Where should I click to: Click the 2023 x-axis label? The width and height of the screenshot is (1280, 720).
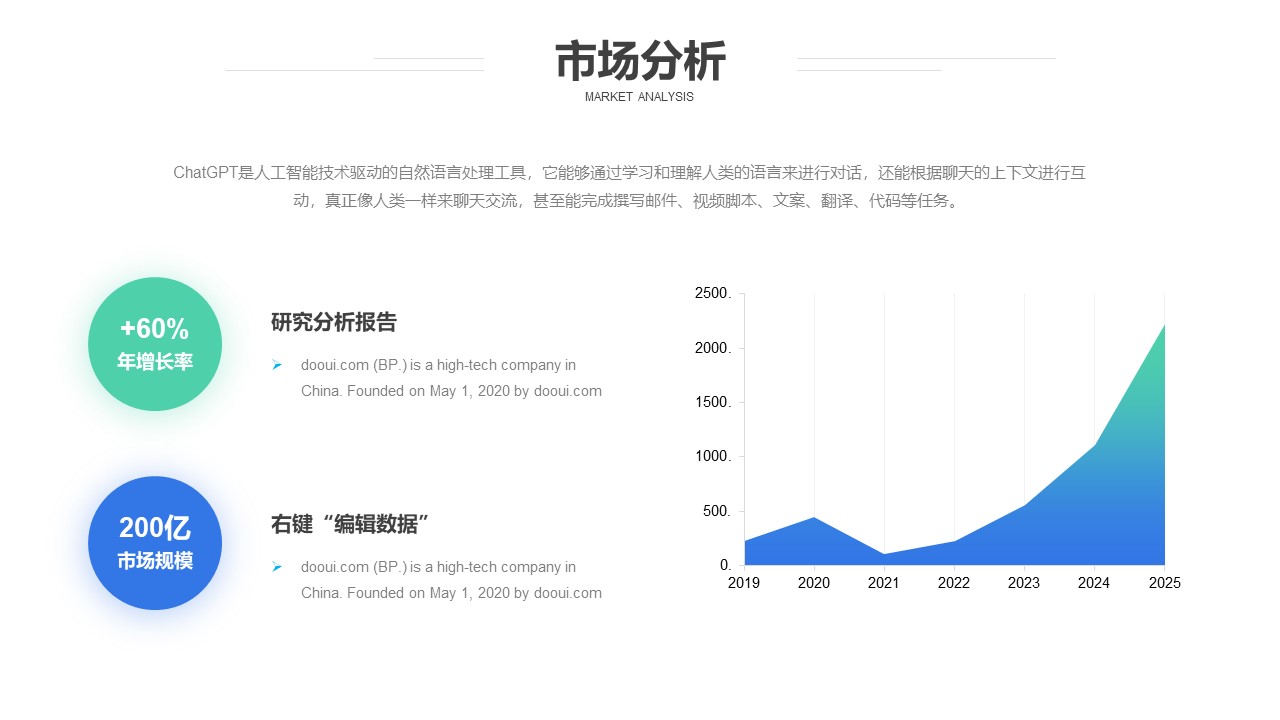(1024, 583)
